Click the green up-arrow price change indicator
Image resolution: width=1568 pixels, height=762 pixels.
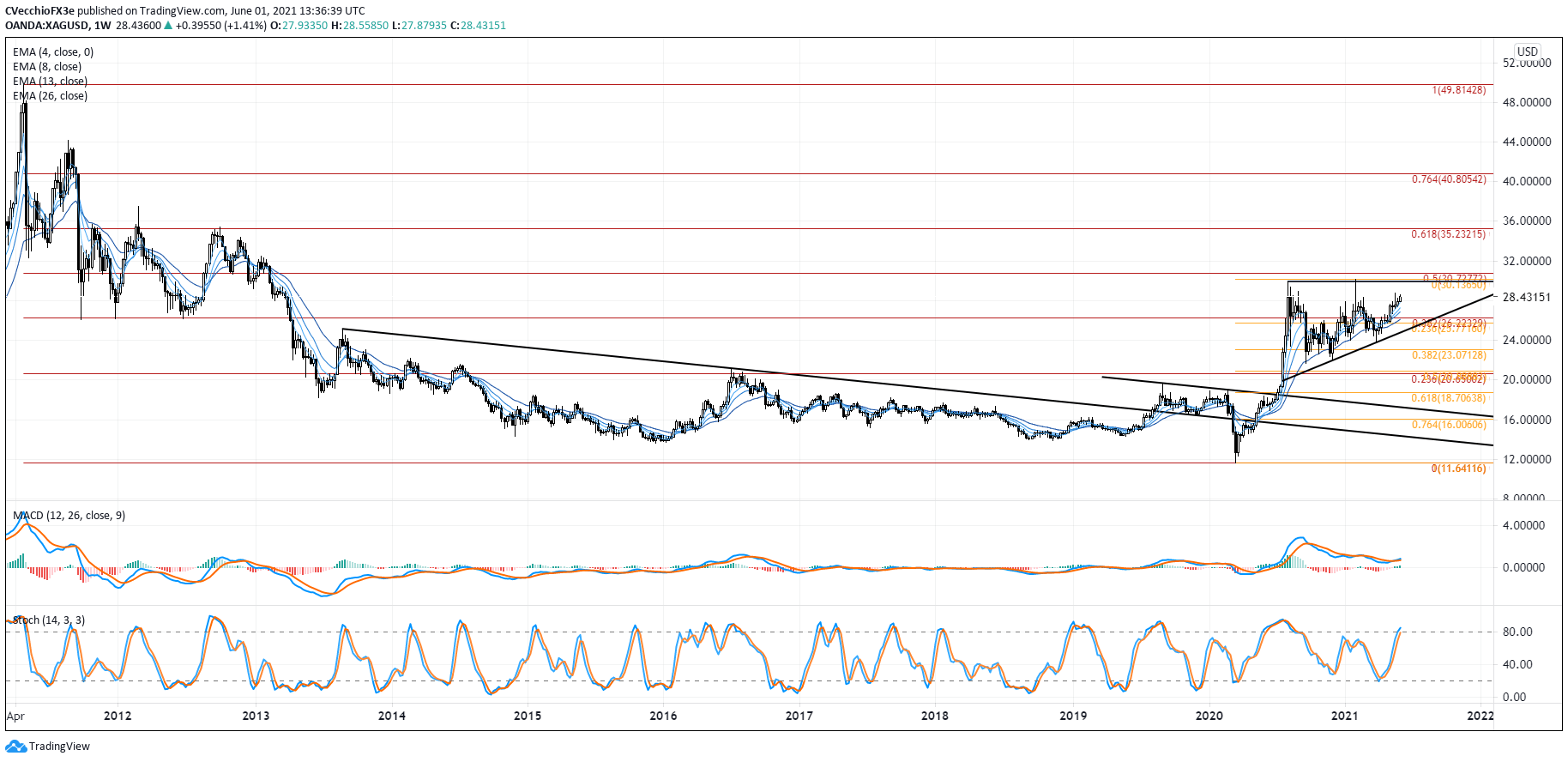[169, 26]
